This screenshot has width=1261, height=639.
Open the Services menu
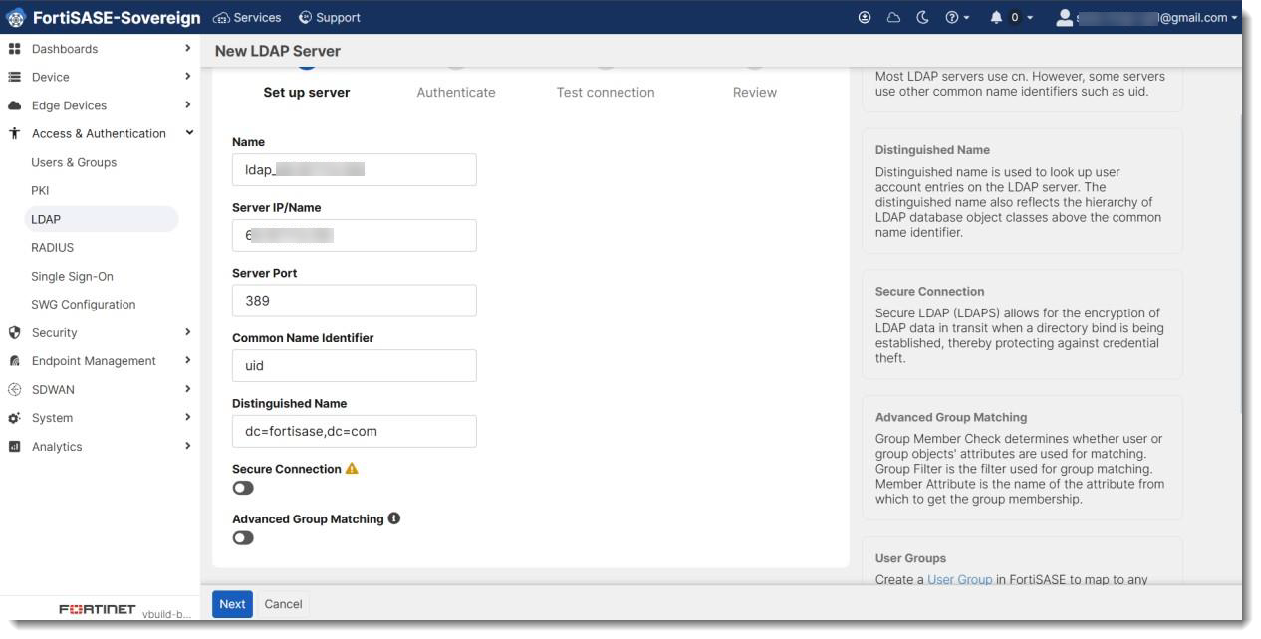point(247,18)
